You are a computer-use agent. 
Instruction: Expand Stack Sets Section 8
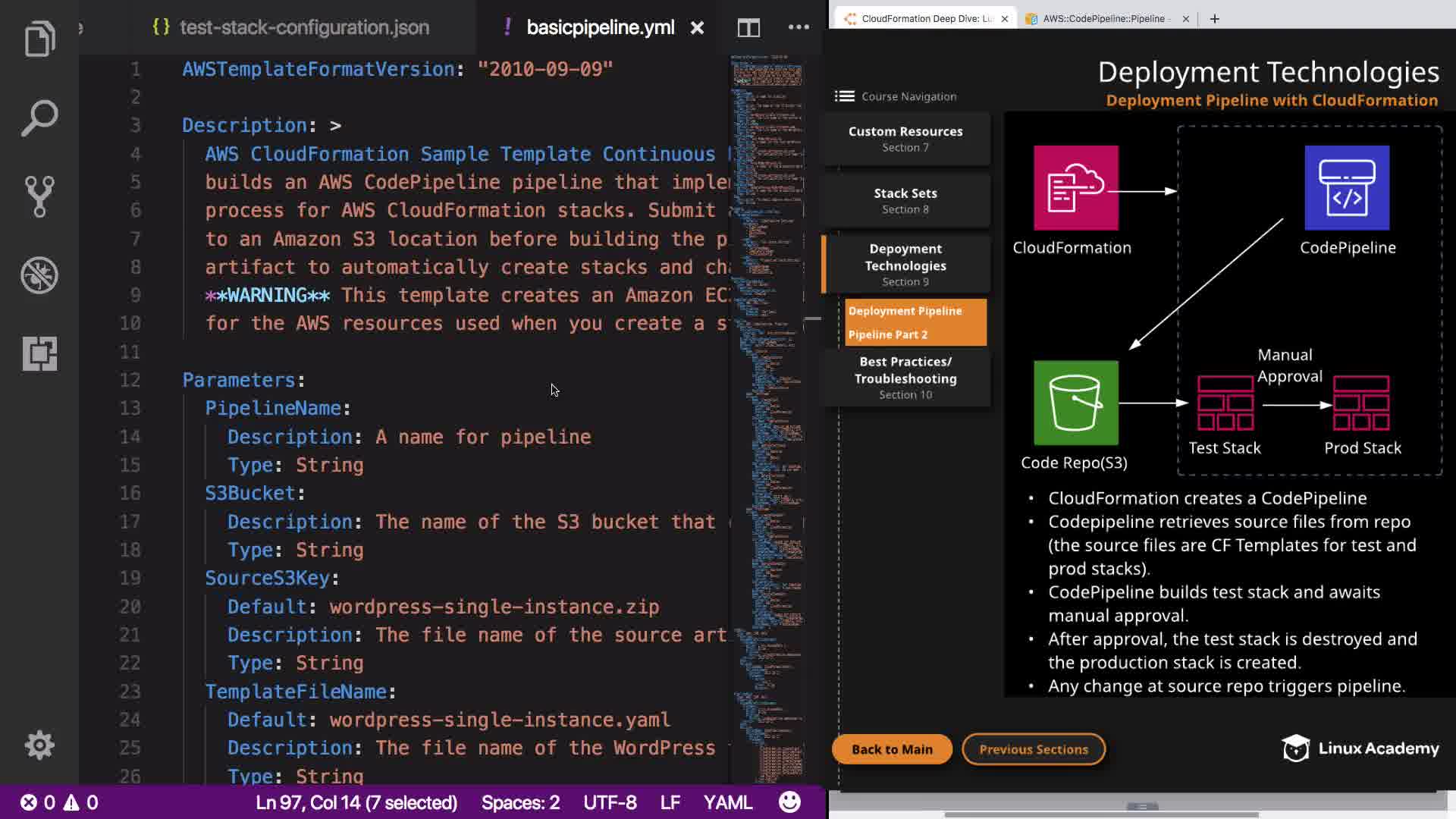pos(905,201)
